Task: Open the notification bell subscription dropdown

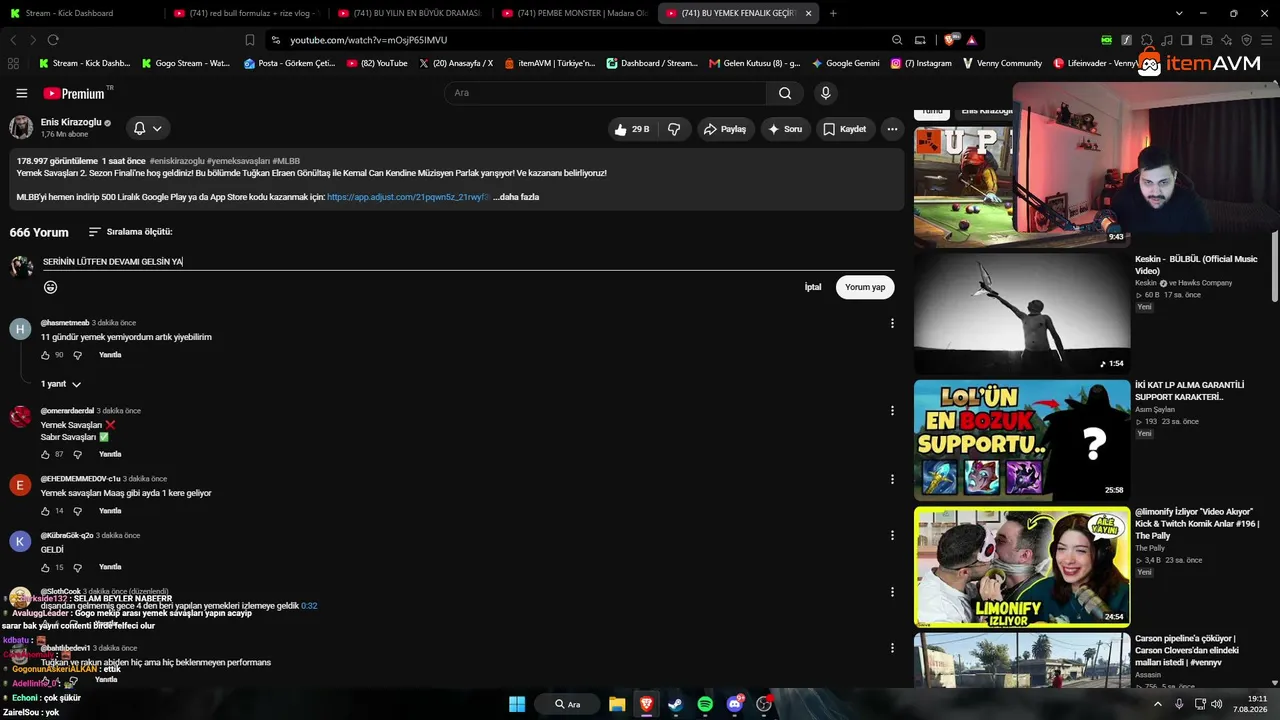Action: click(x=147, y=128)
